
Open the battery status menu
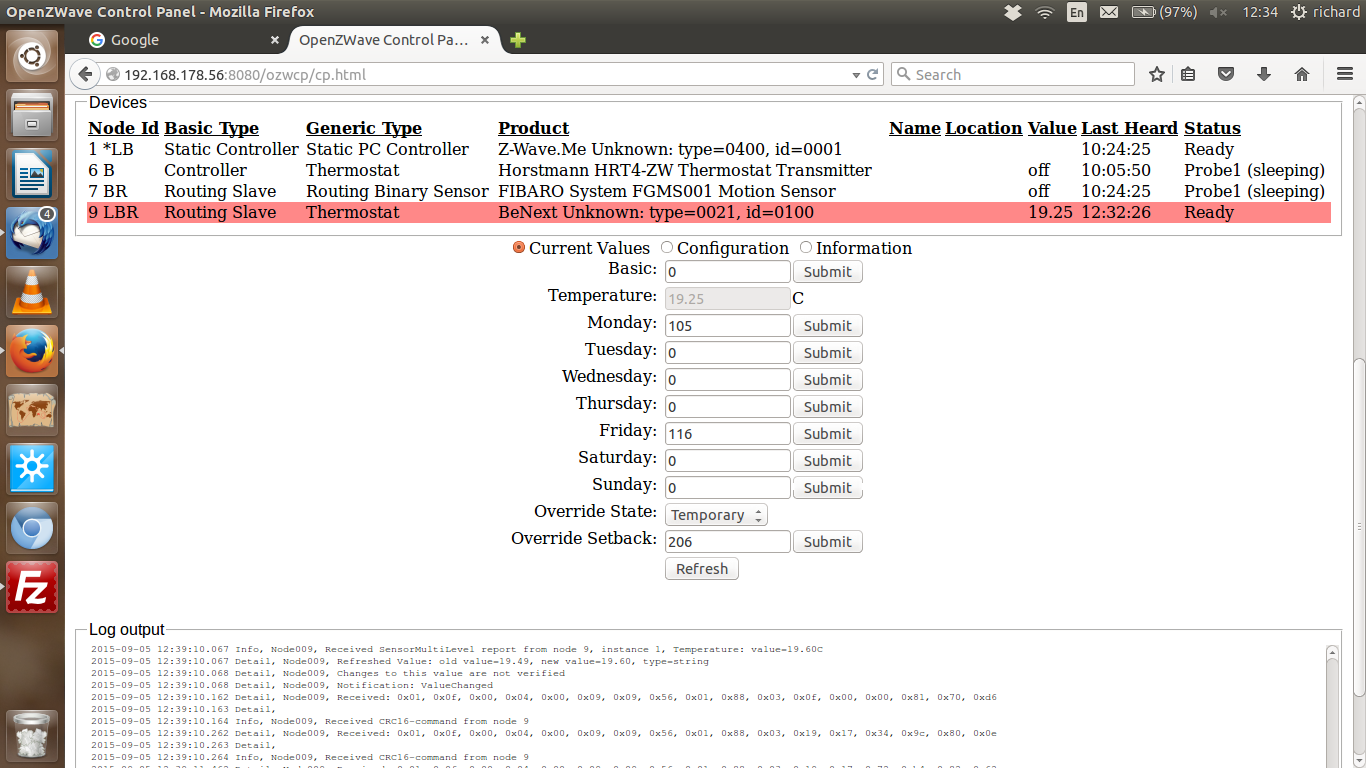click(1164, 12)
